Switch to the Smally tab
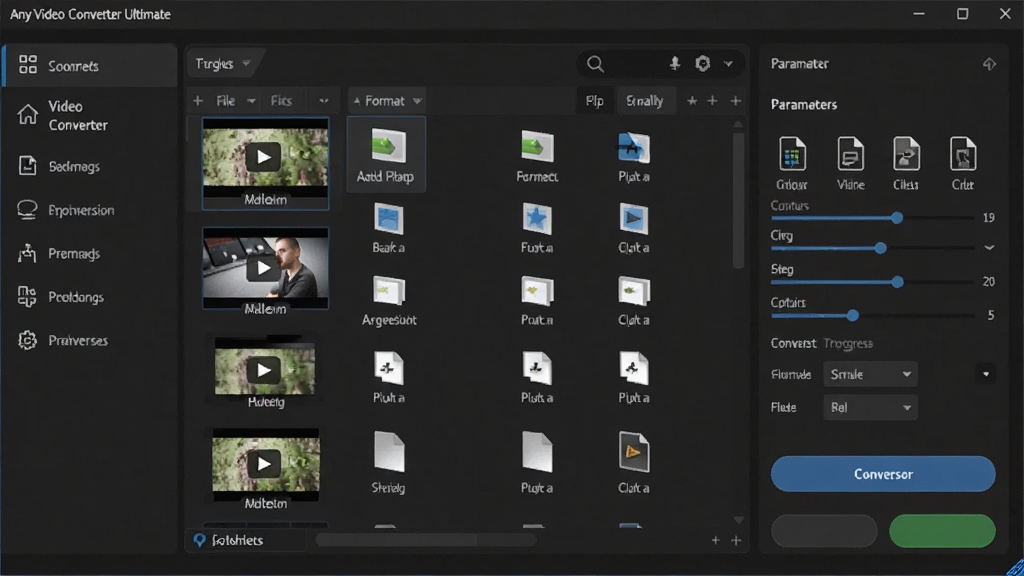 (645, 101)
